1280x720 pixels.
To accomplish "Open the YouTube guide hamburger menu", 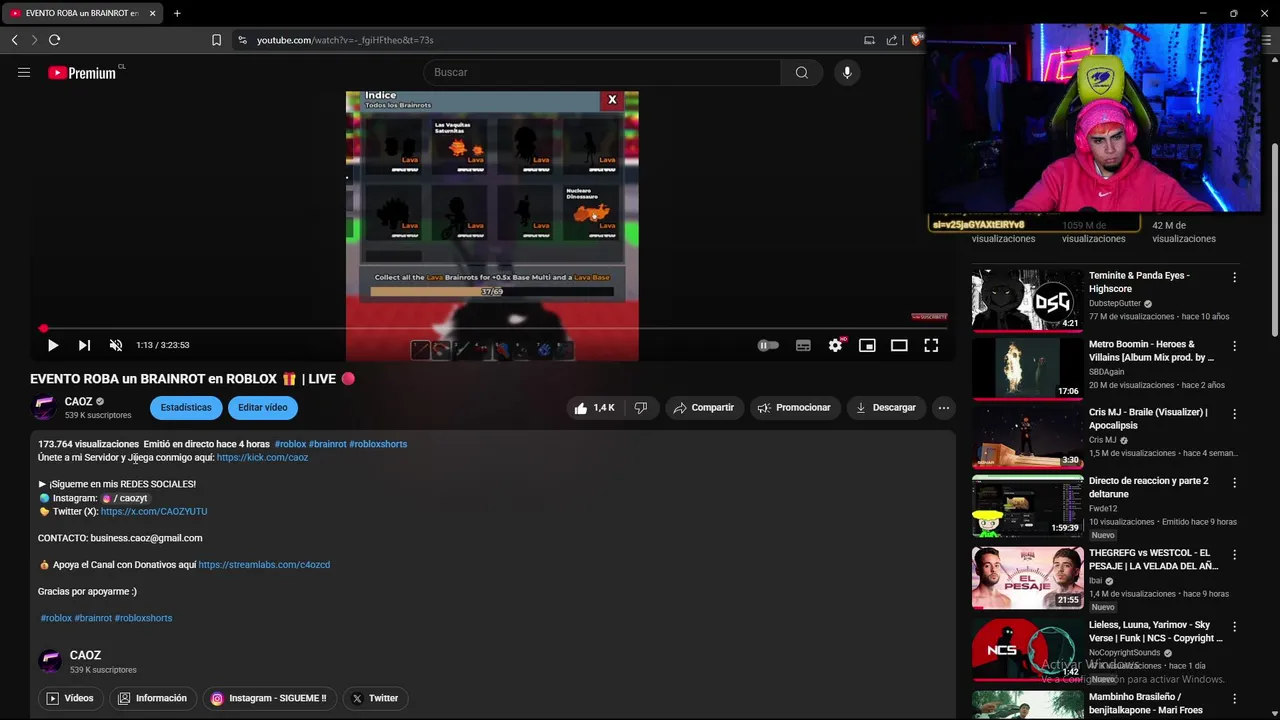I will click(x=24, y=72).
